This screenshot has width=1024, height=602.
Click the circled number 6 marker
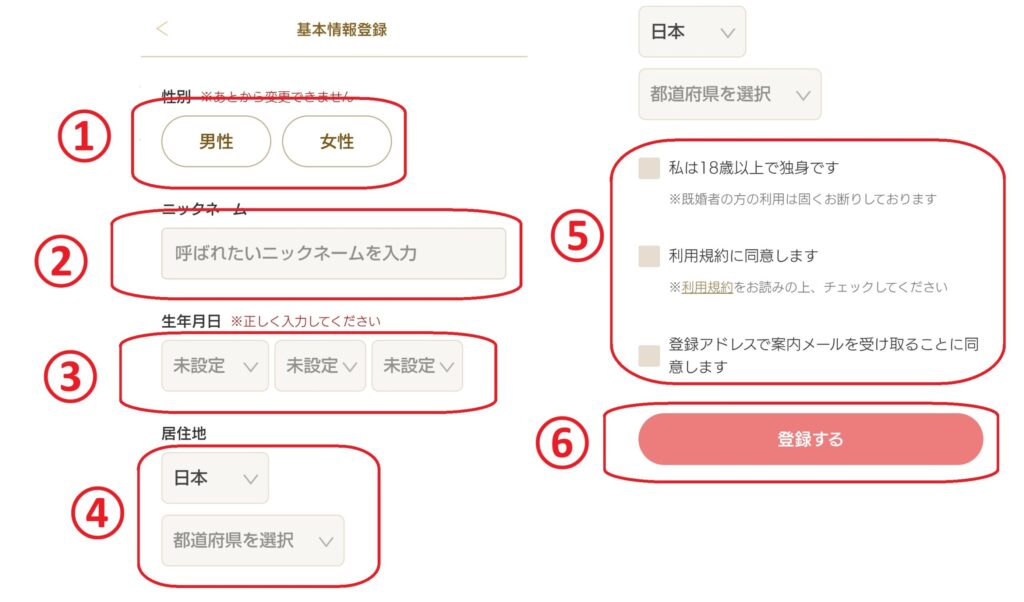561,442
